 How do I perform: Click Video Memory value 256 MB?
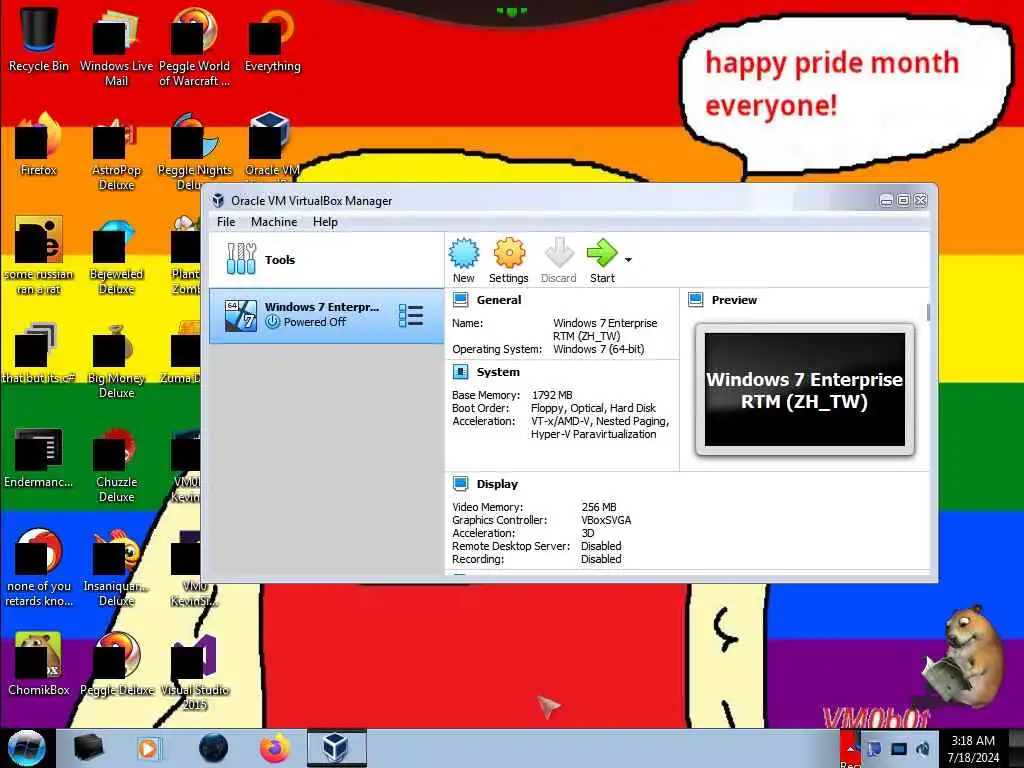point(599,507)
